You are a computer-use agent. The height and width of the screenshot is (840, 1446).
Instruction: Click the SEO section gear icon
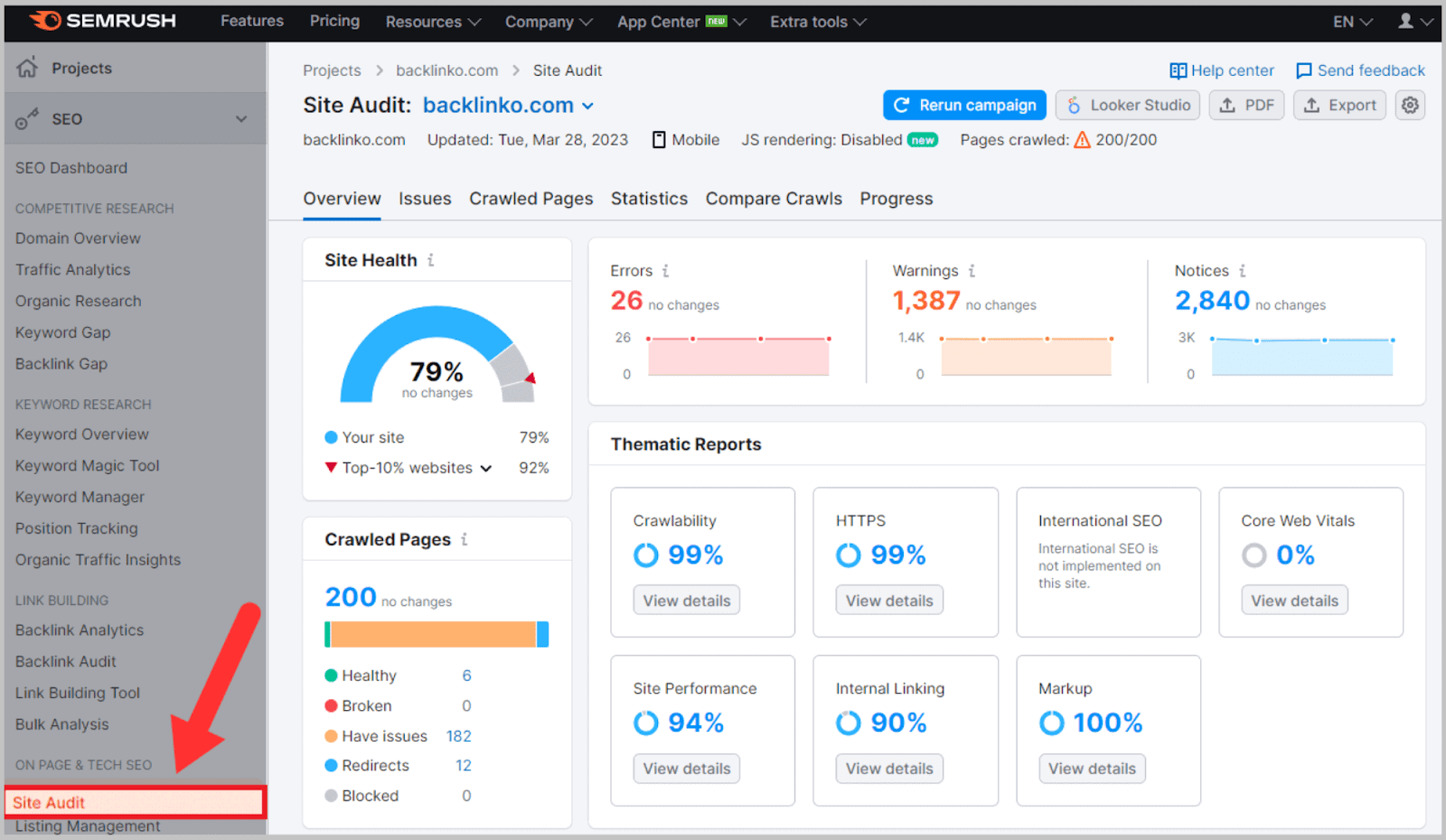coord(27,118)
